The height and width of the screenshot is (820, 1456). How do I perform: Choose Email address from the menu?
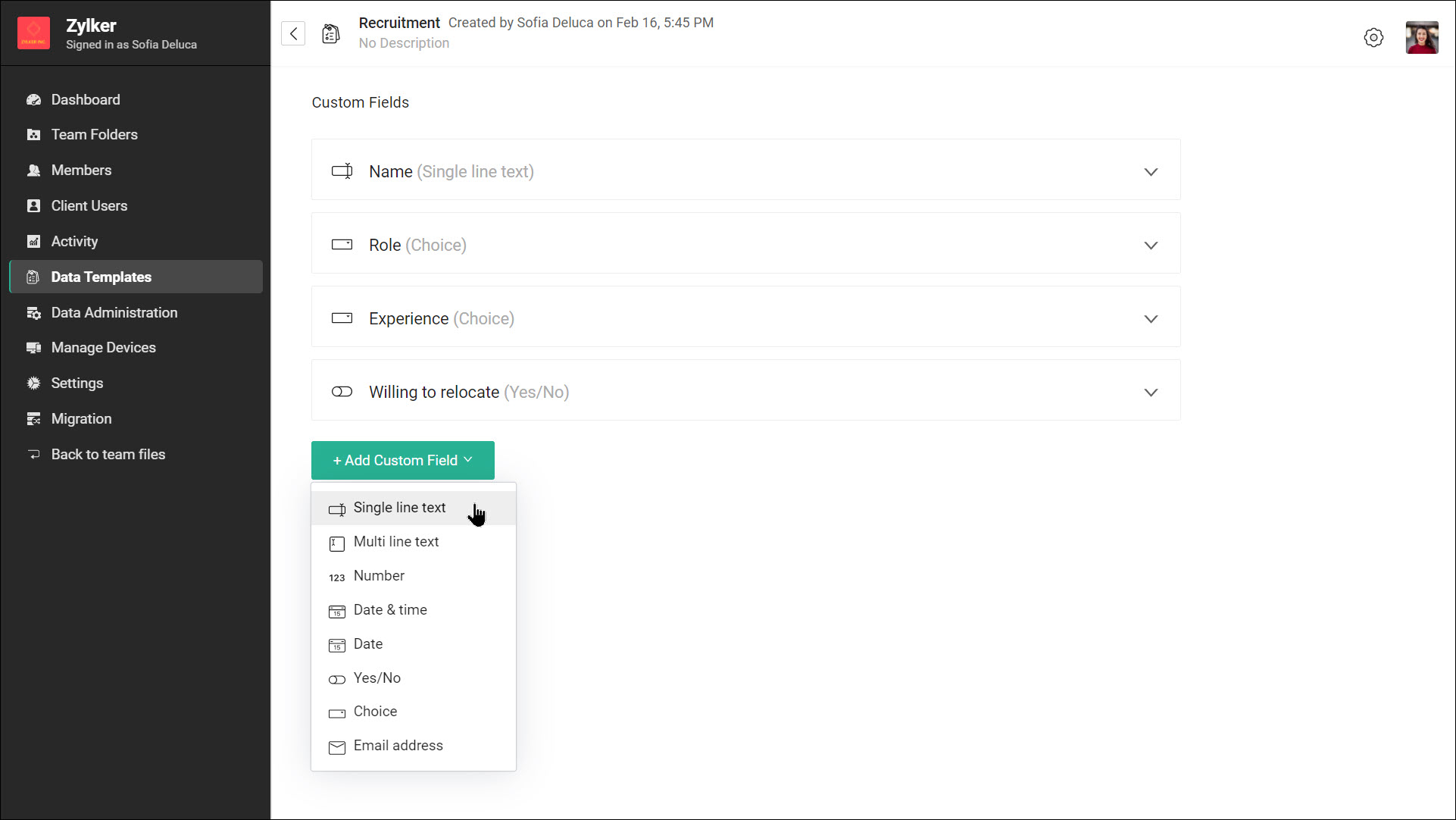398,746
